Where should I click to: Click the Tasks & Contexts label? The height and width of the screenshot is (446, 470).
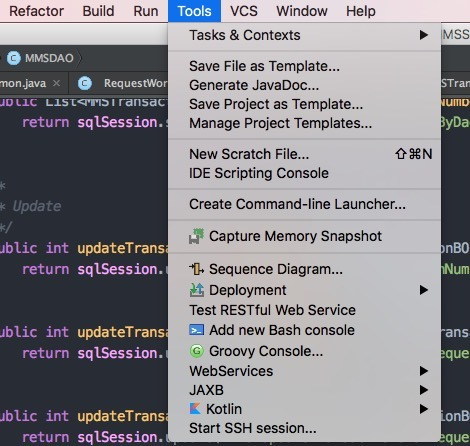click(245, 35)
